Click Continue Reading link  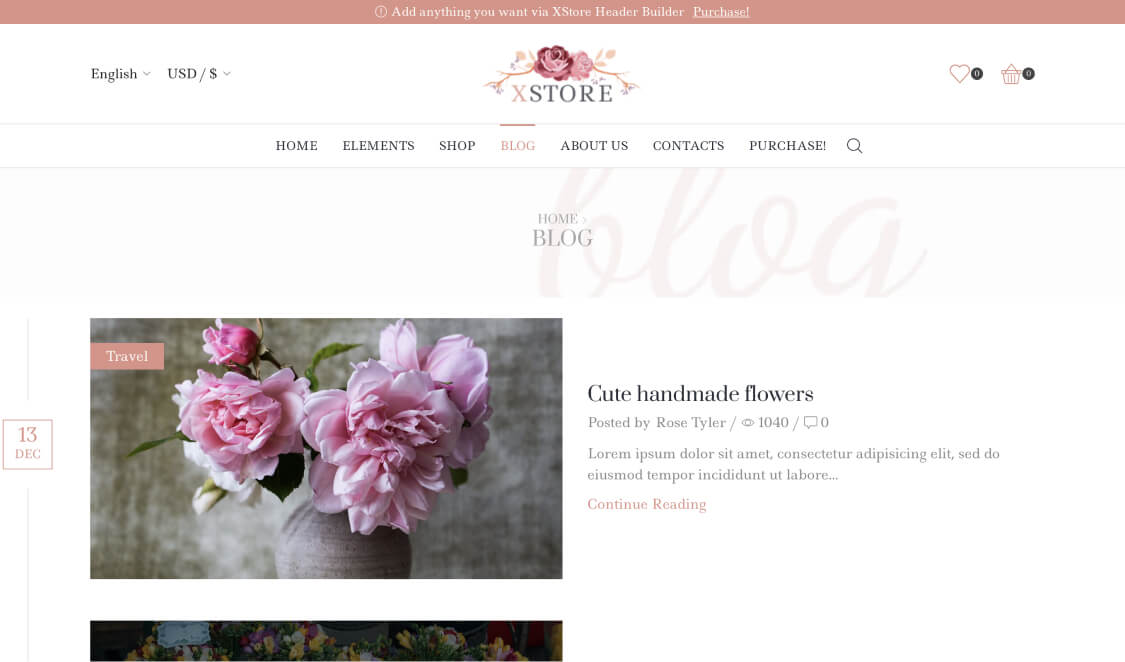646,504
